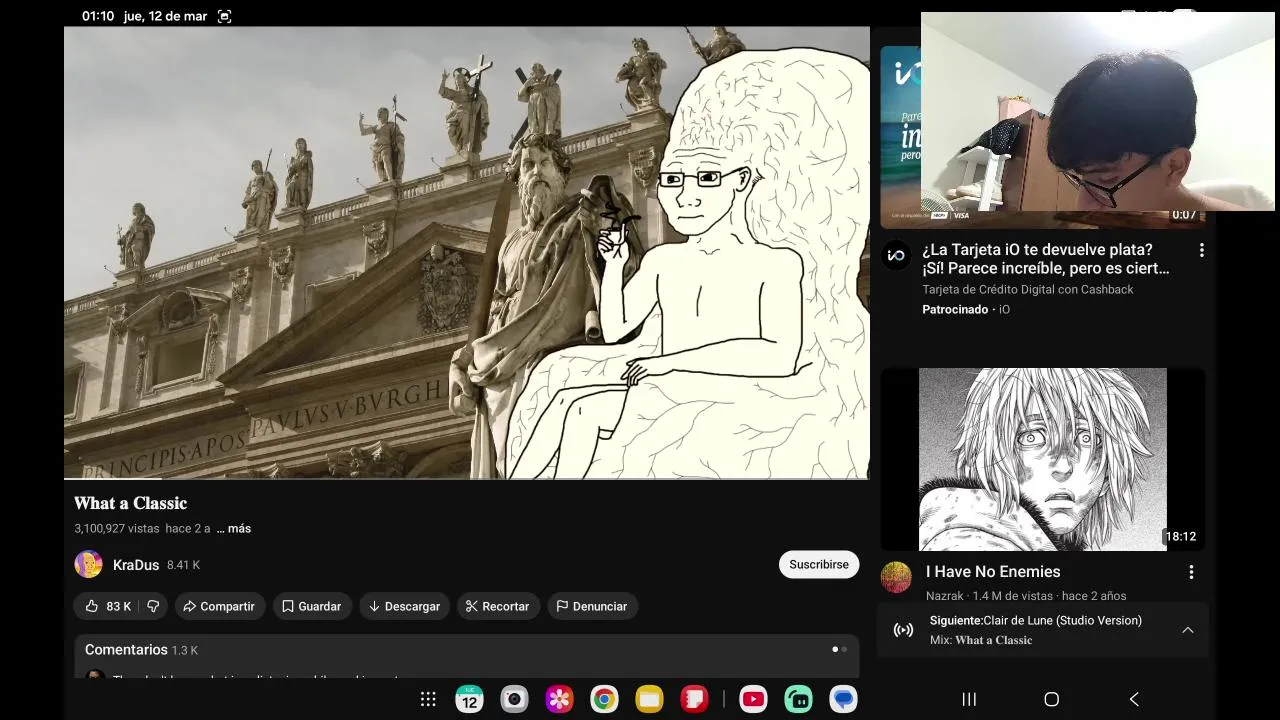This screenshot has height=720, width=1280.
Task: Share the video via Compartir
Action: coord(219,606)
